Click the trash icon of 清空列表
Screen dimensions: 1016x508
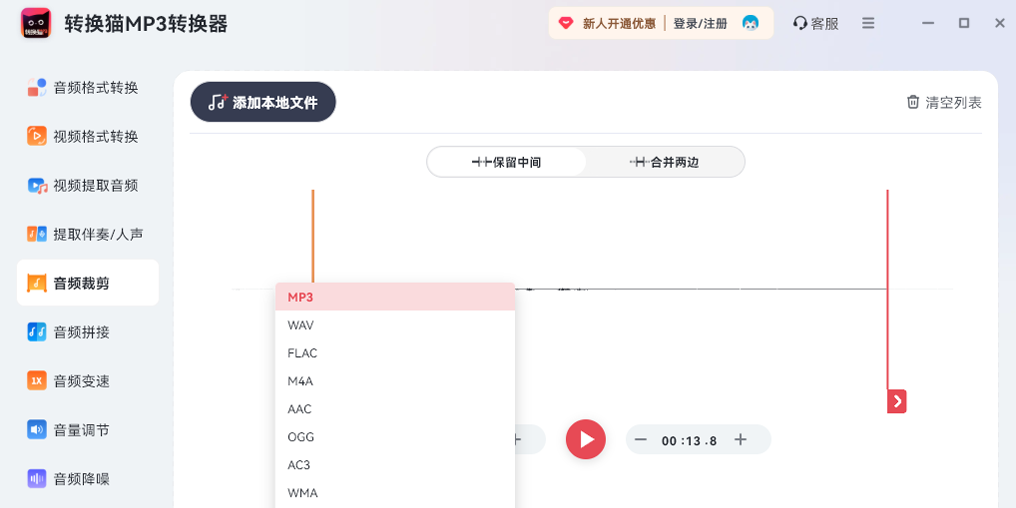tap(913, 102)
